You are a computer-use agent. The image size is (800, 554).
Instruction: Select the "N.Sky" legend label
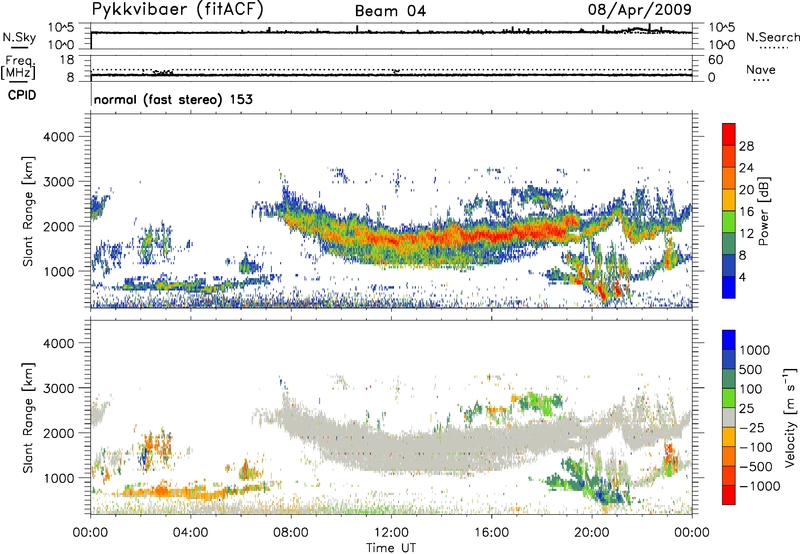(19, 37)
